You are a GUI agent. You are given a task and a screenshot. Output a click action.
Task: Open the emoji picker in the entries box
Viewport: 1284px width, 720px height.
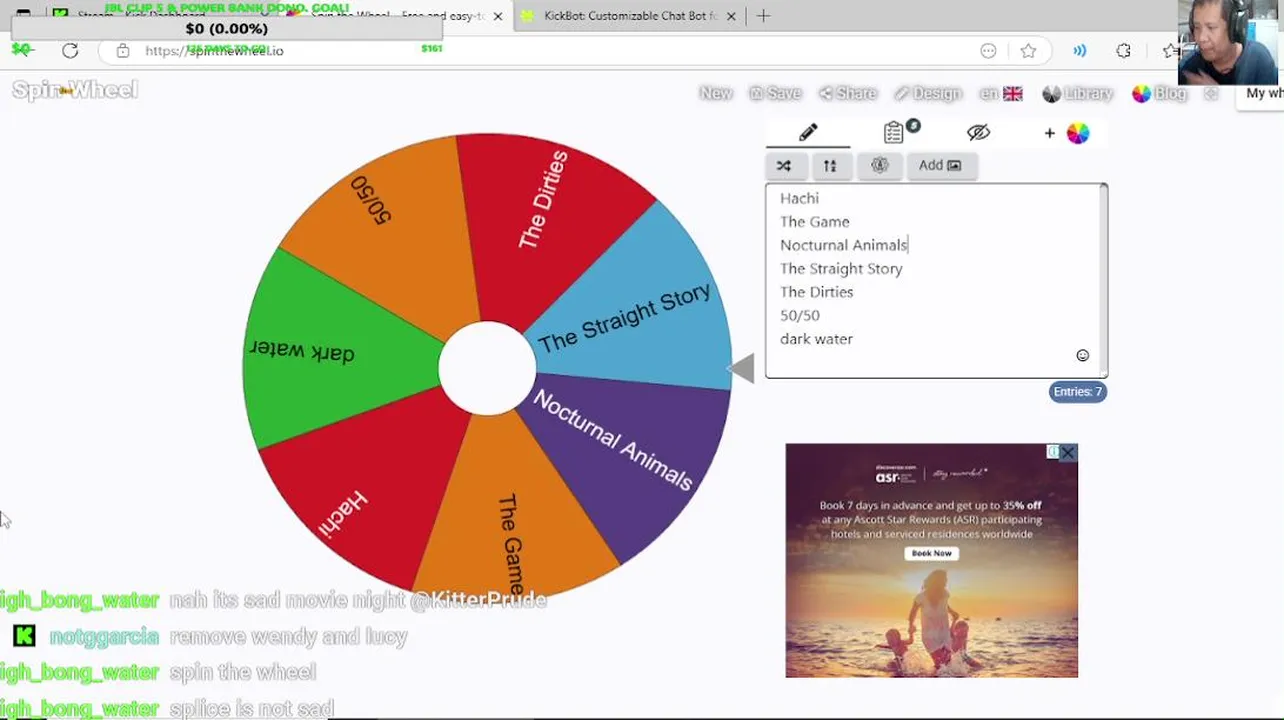(1082, 356)
